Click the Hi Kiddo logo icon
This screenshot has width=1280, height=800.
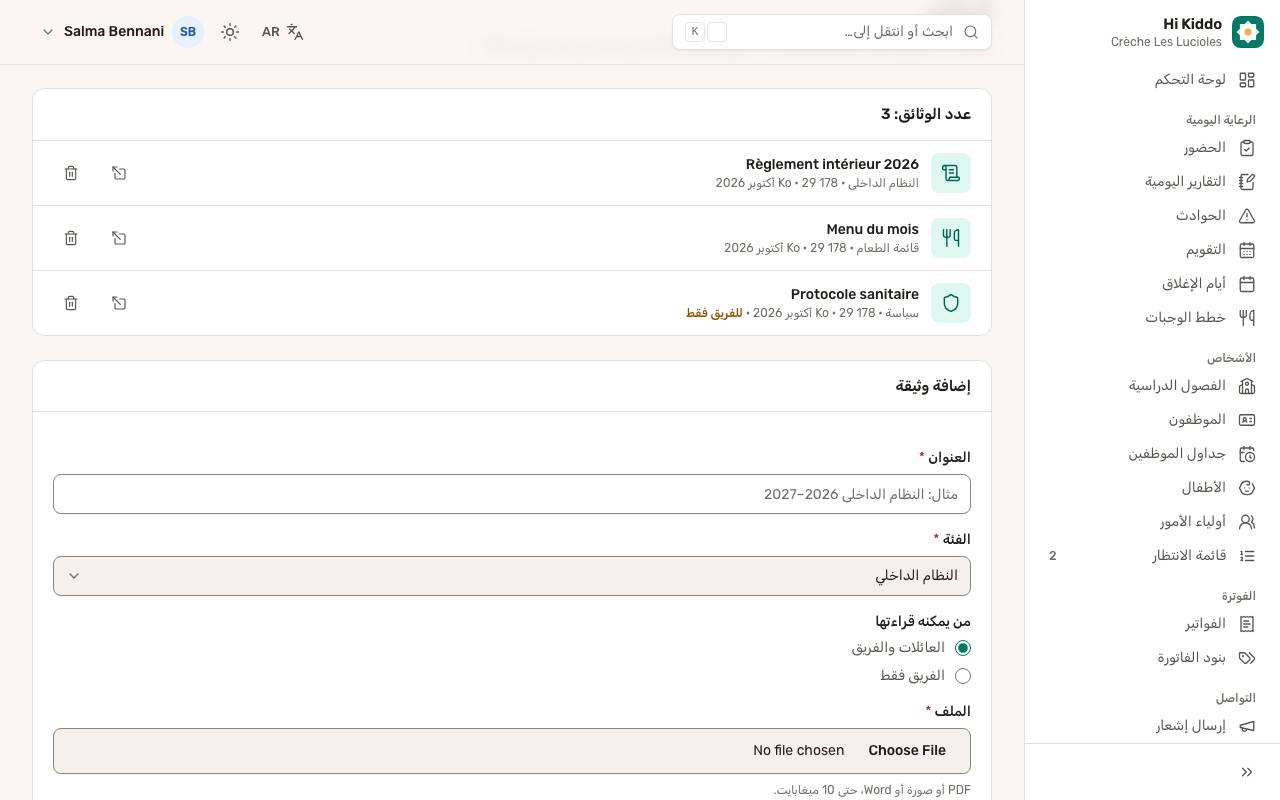pos(1248,32)
